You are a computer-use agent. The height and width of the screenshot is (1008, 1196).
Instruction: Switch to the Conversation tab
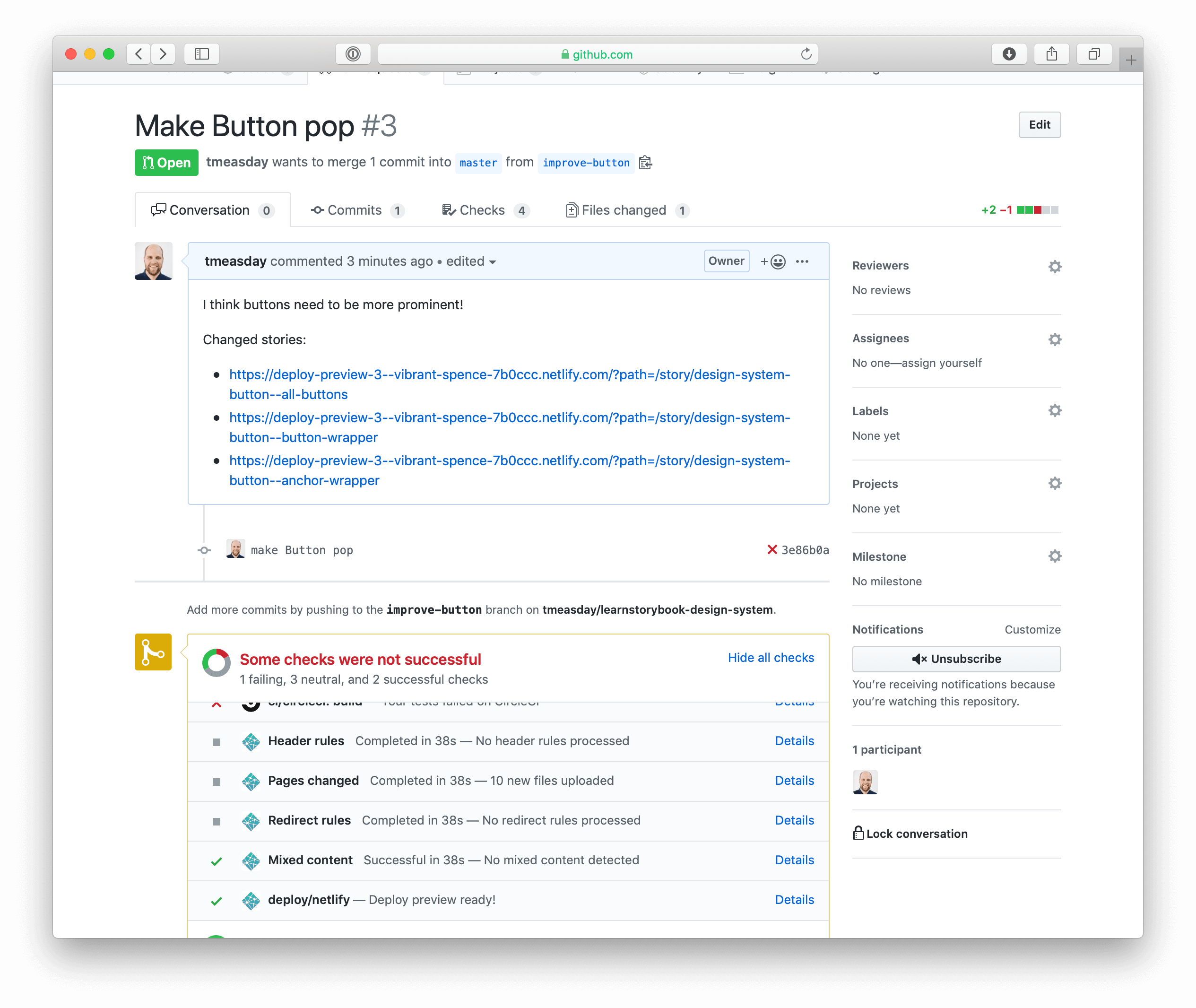pyautogui.click(x=213, y=210)
